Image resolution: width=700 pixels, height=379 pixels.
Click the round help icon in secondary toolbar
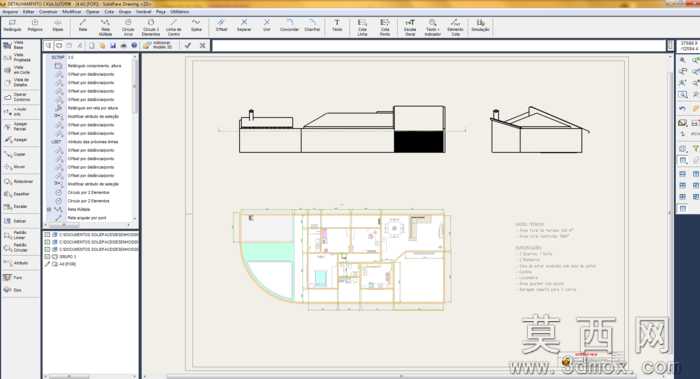tap(134, 45)
